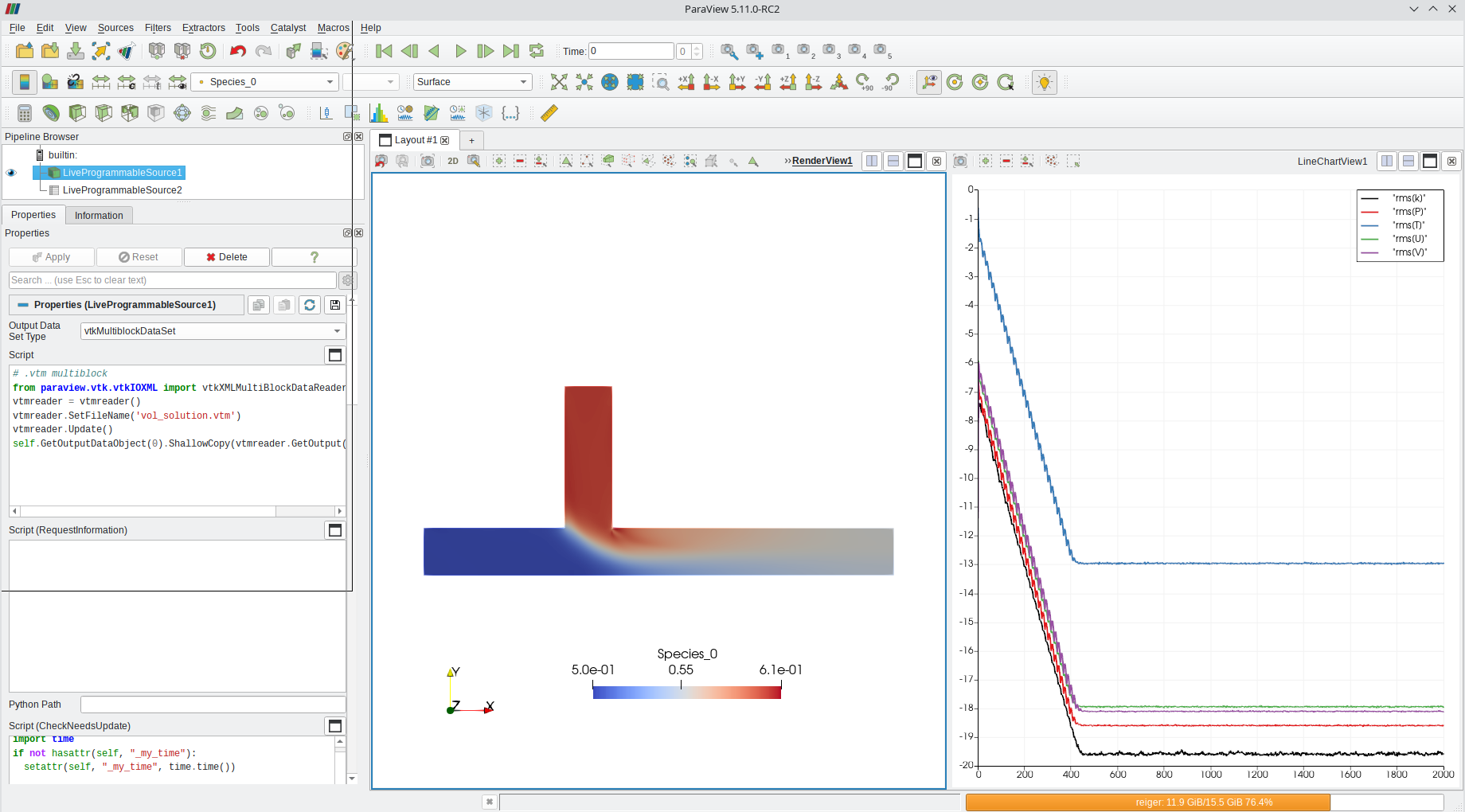The width and height of the screenshot is (1465, 812).
Task: Click the Calculator filter icon
Action: [x=25, y=113]
